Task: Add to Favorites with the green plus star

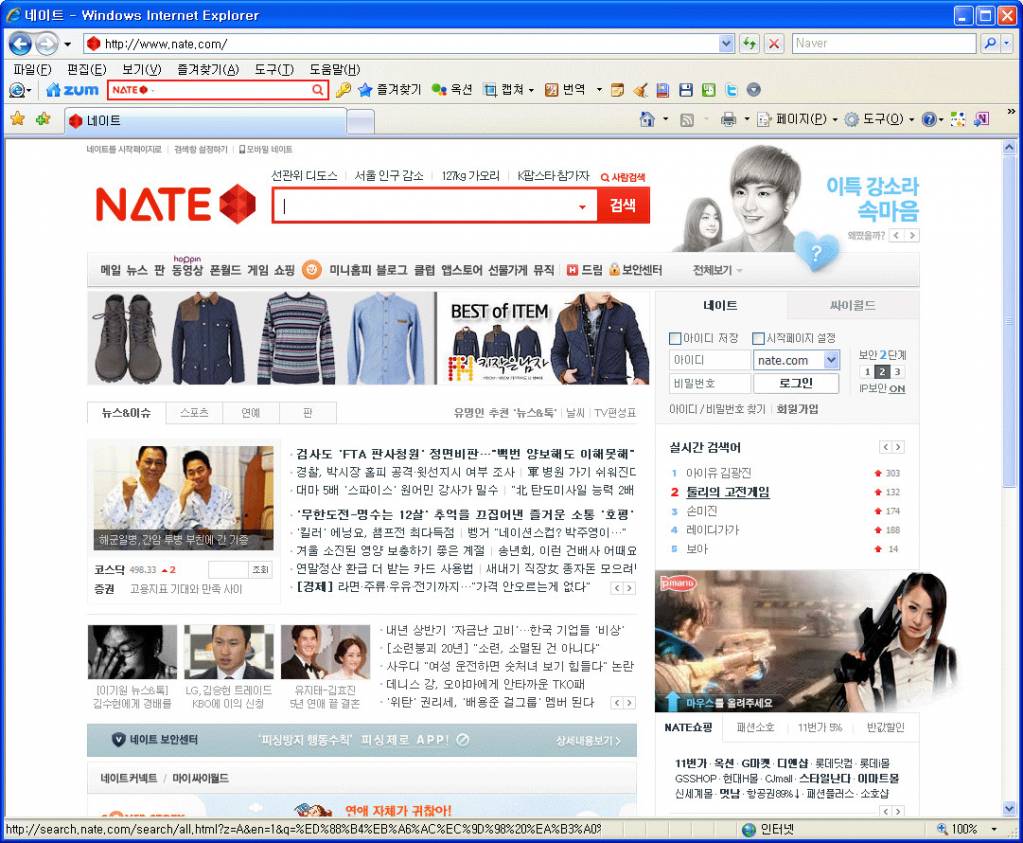Action: pos(43,119)
